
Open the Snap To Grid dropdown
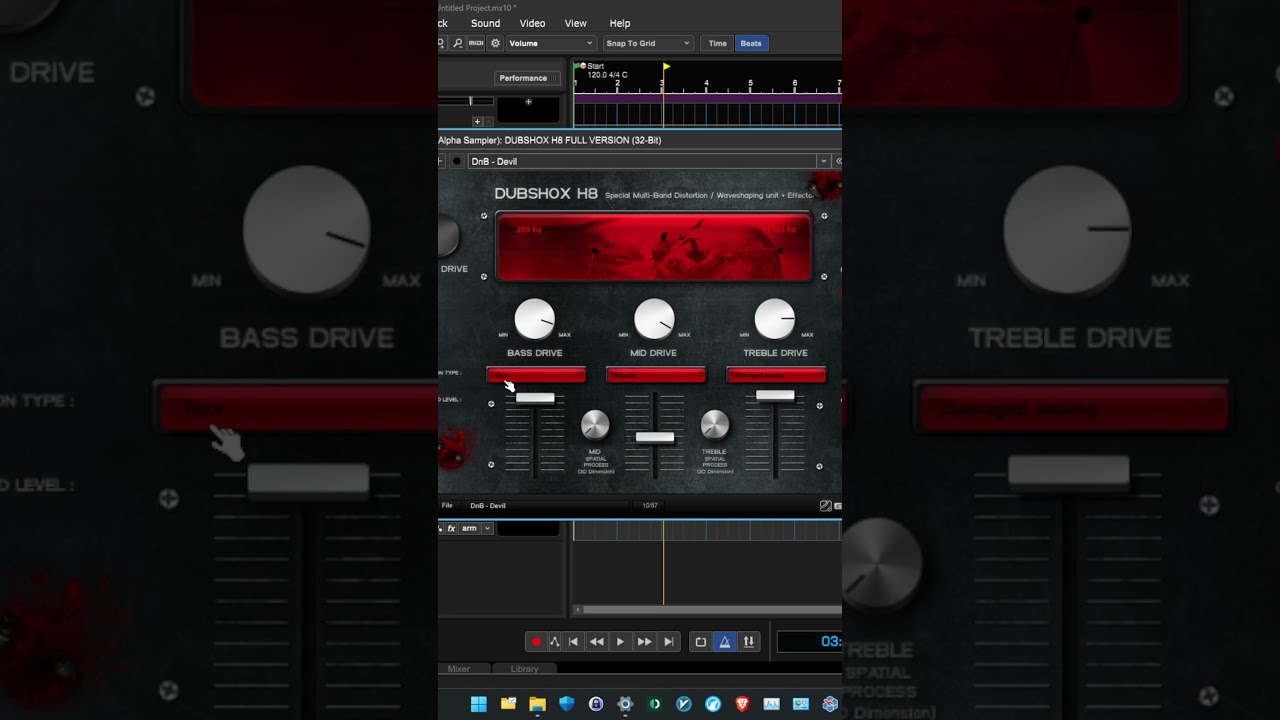point(648,43)
